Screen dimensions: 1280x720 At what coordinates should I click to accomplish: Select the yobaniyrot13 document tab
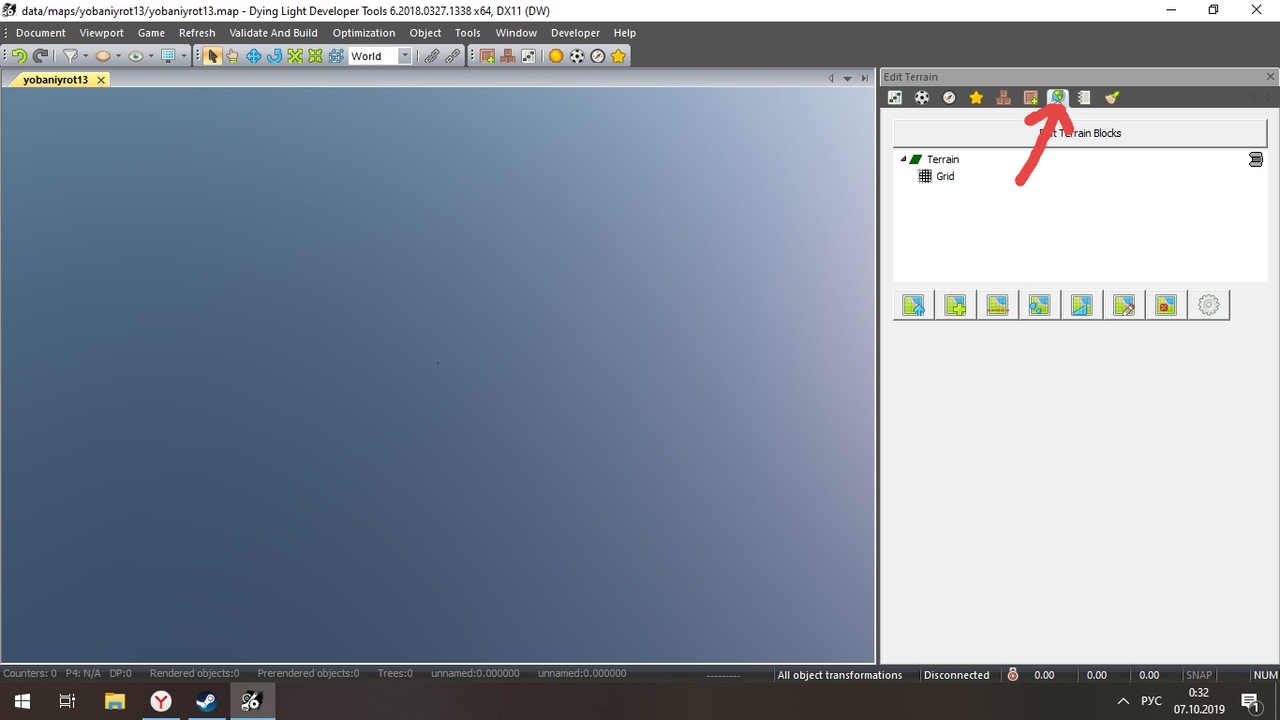56,79
